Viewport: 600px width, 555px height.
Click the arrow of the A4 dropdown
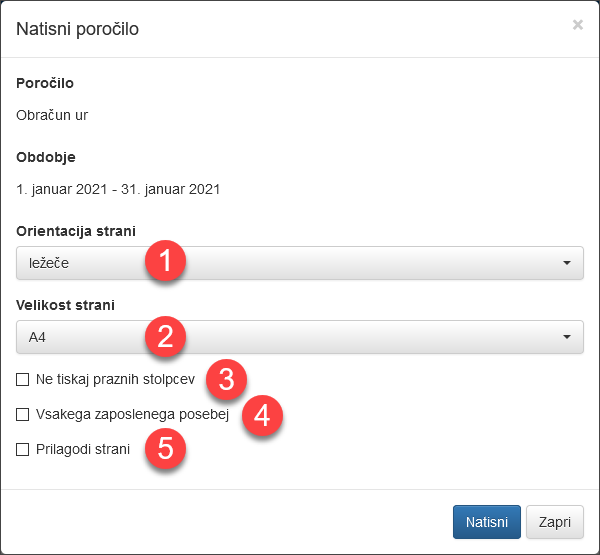(566, 337)
